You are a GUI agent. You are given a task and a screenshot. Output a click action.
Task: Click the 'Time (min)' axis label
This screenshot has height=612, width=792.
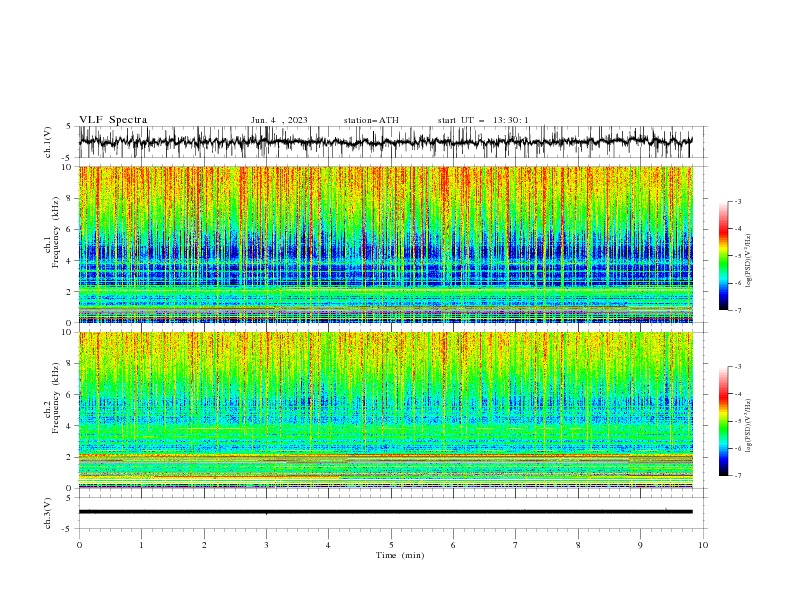[x=400, y=555]
